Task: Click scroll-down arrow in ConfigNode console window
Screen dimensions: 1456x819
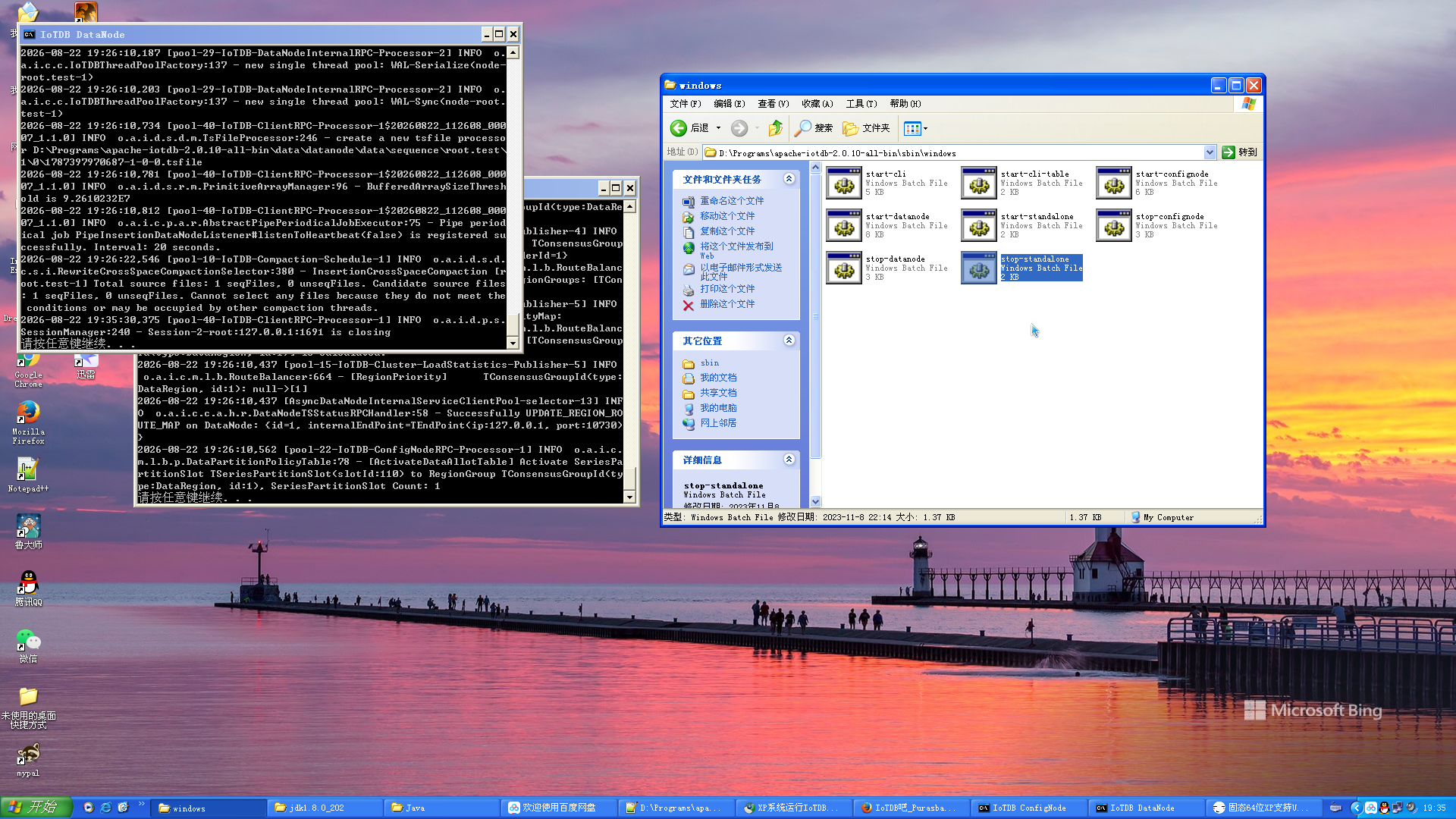Action: click(629, 497)
